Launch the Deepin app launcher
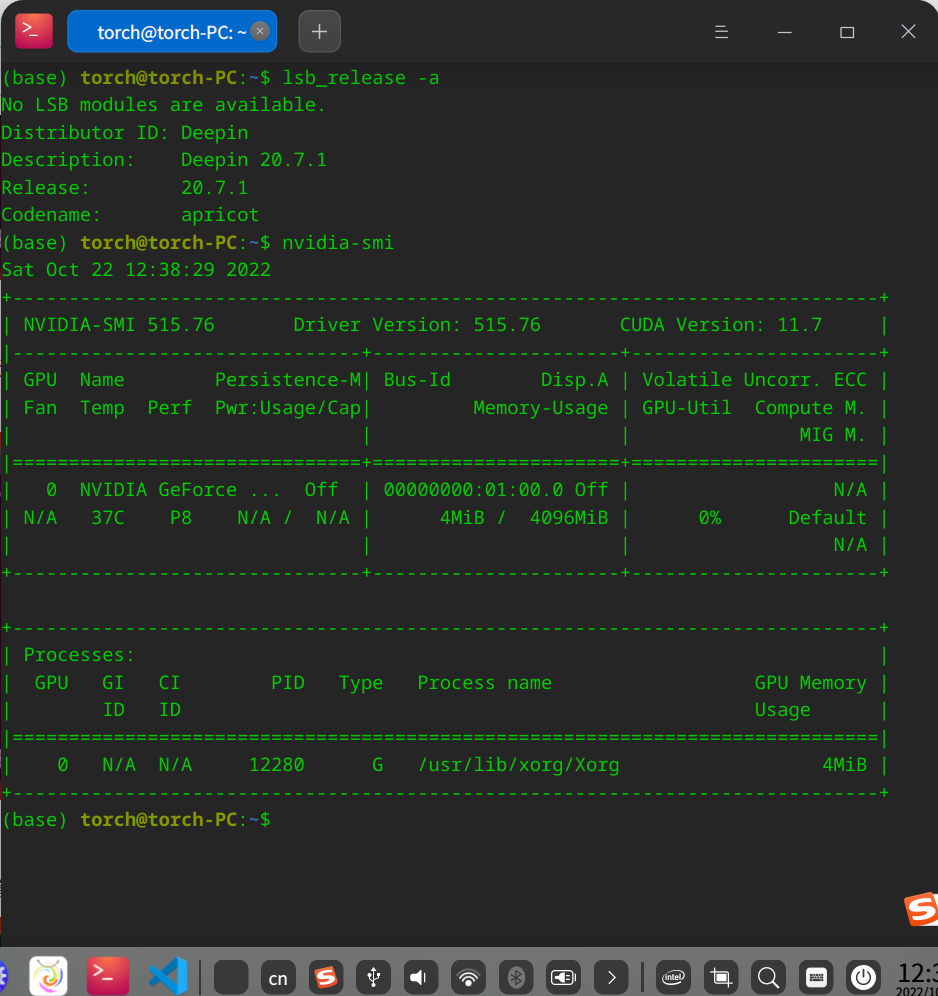Image resolution: width=938 pixels, height=996 pixels. click(x=48, y=977)
